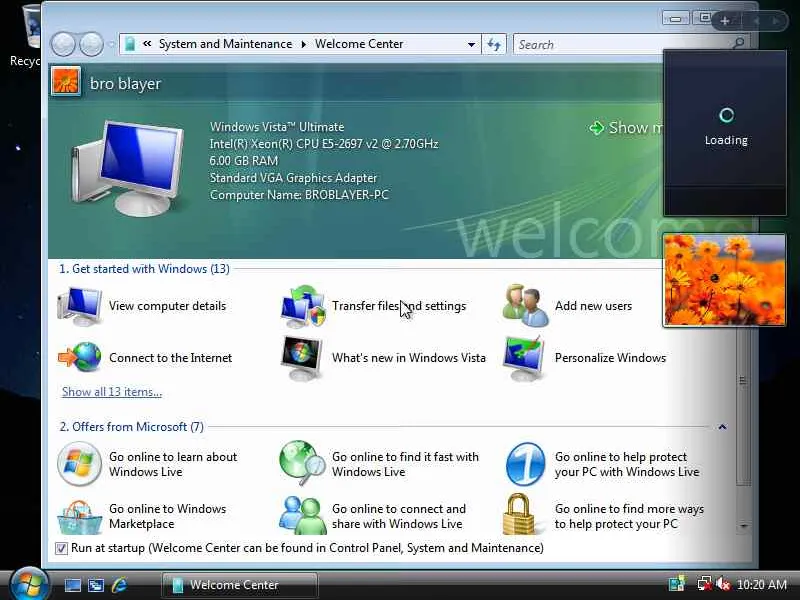Image resolution: width=800 pixels, height=600 pixels.
Task: Click the Computer Name: BROBLAYER-PC text
Action: click(299, 195)
